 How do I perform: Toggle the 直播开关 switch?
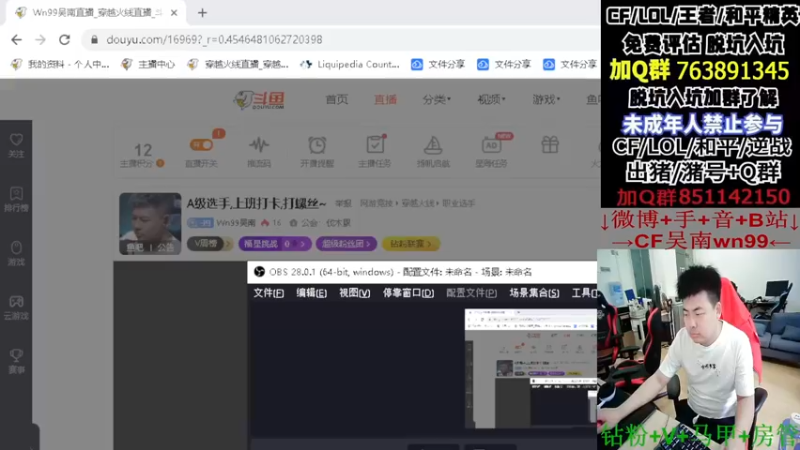coord(201,145)
